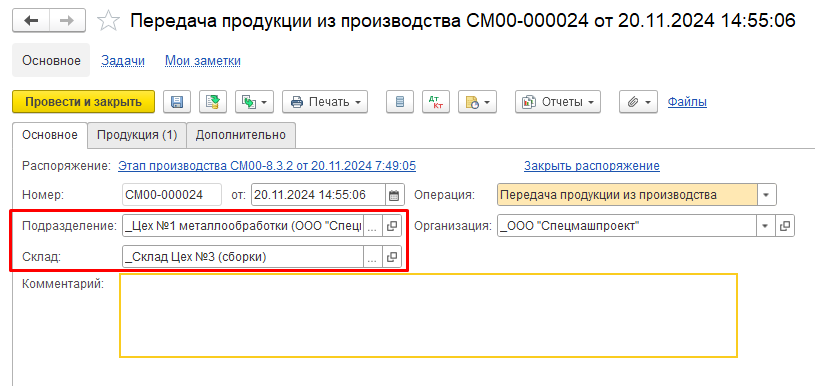This screenshot has height=386, width=815.
Task: Open the create-based-on dropdown icon
Action: 254,102
